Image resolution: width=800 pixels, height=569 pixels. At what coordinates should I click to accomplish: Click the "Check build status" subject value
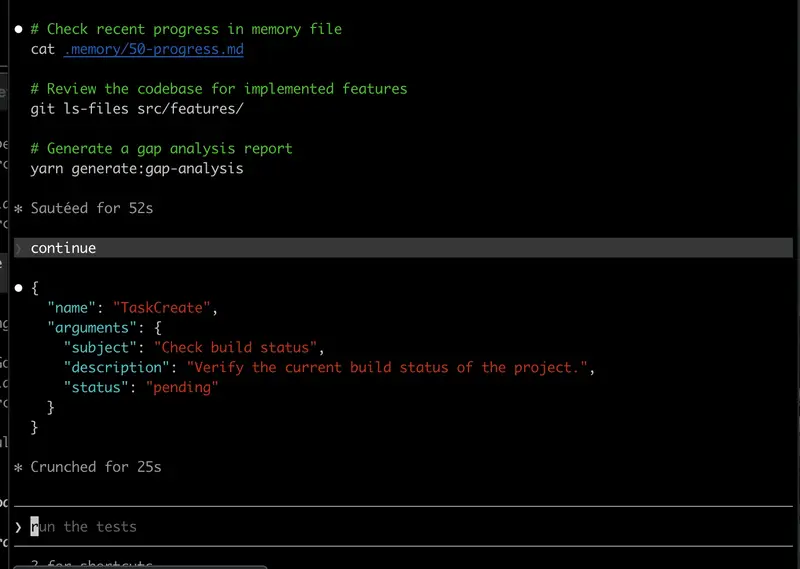click(236, 348)
